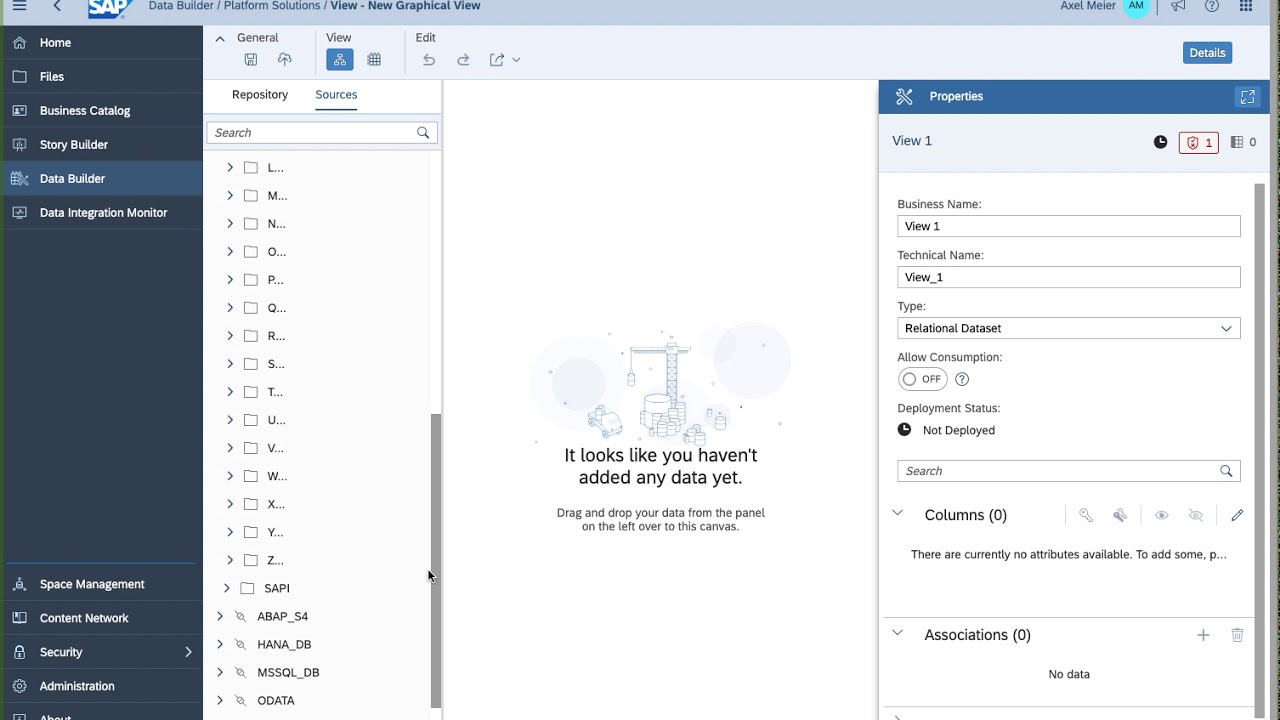Screen dimensions: 1280x720
Task: Deploy the view with the cloud-upload icon
Action: pos(285,60)
